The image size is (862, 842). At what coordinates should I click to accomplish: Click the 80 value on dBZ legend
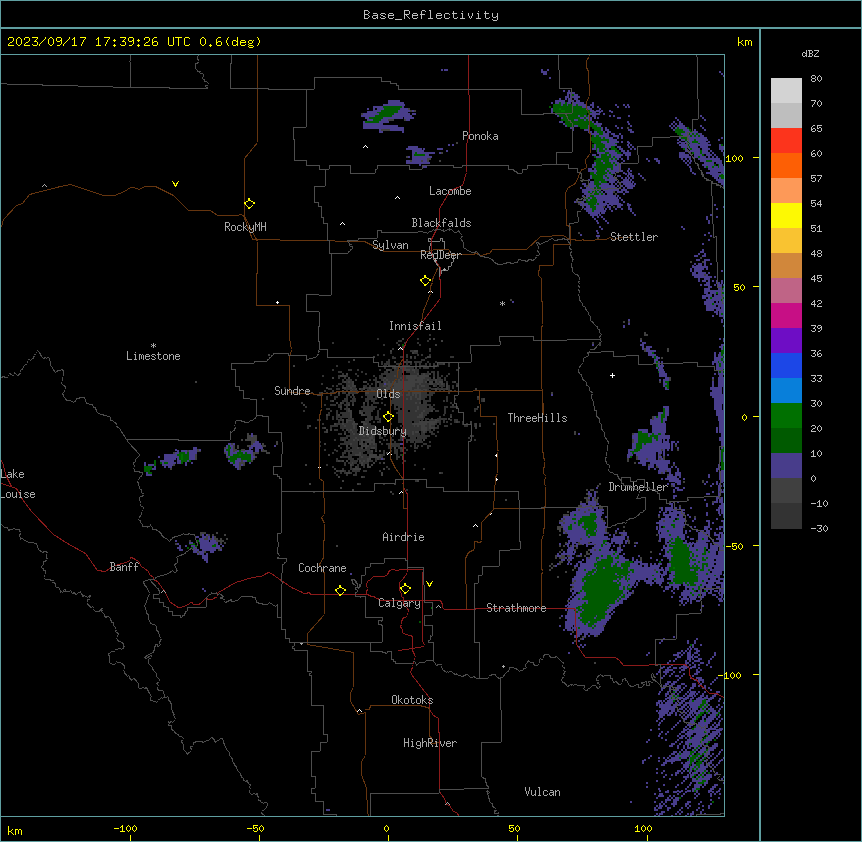pyautogui.click(x=816, y=78)
